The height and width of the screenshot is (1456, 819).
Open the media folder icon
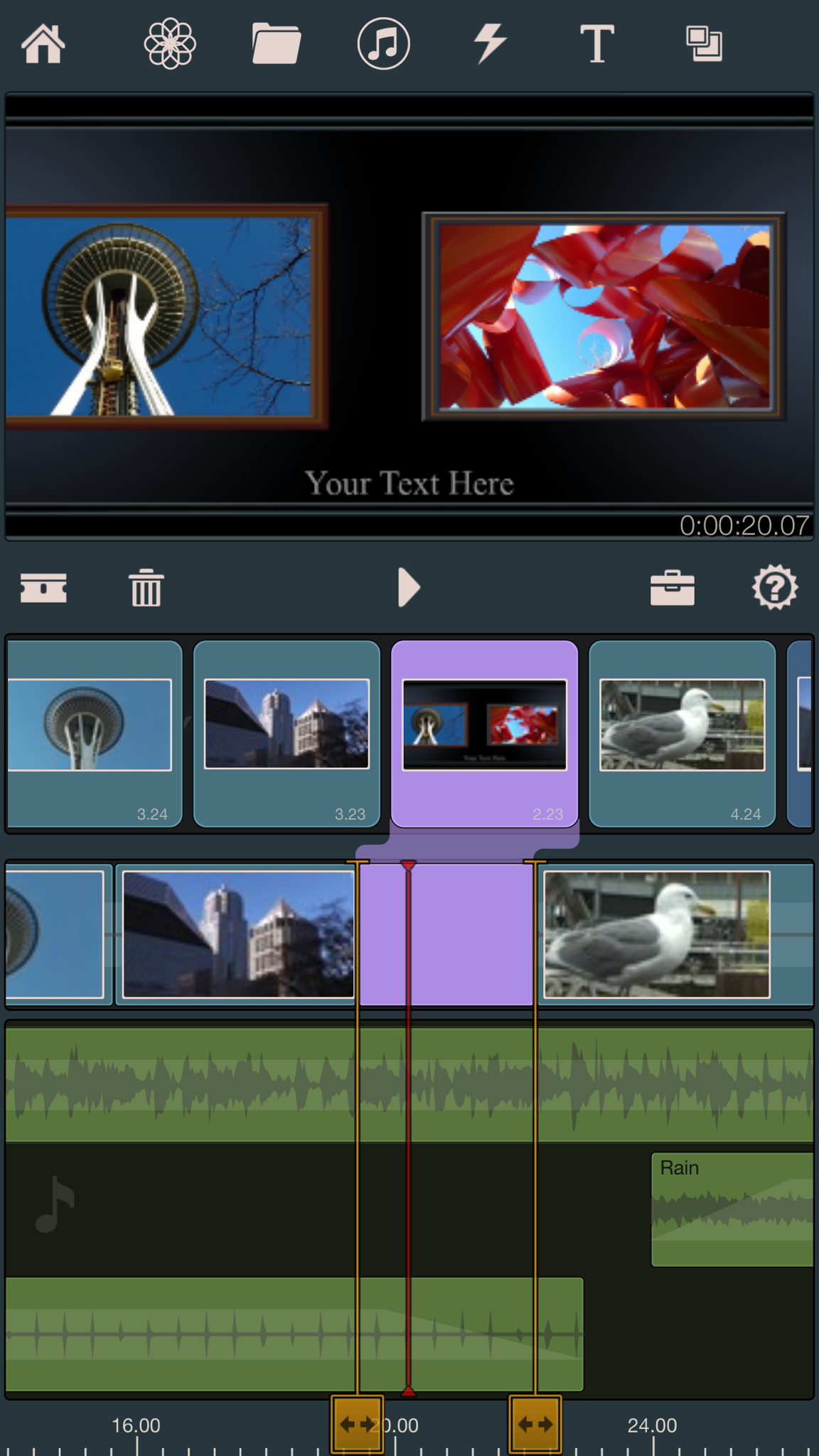point(276,43)
